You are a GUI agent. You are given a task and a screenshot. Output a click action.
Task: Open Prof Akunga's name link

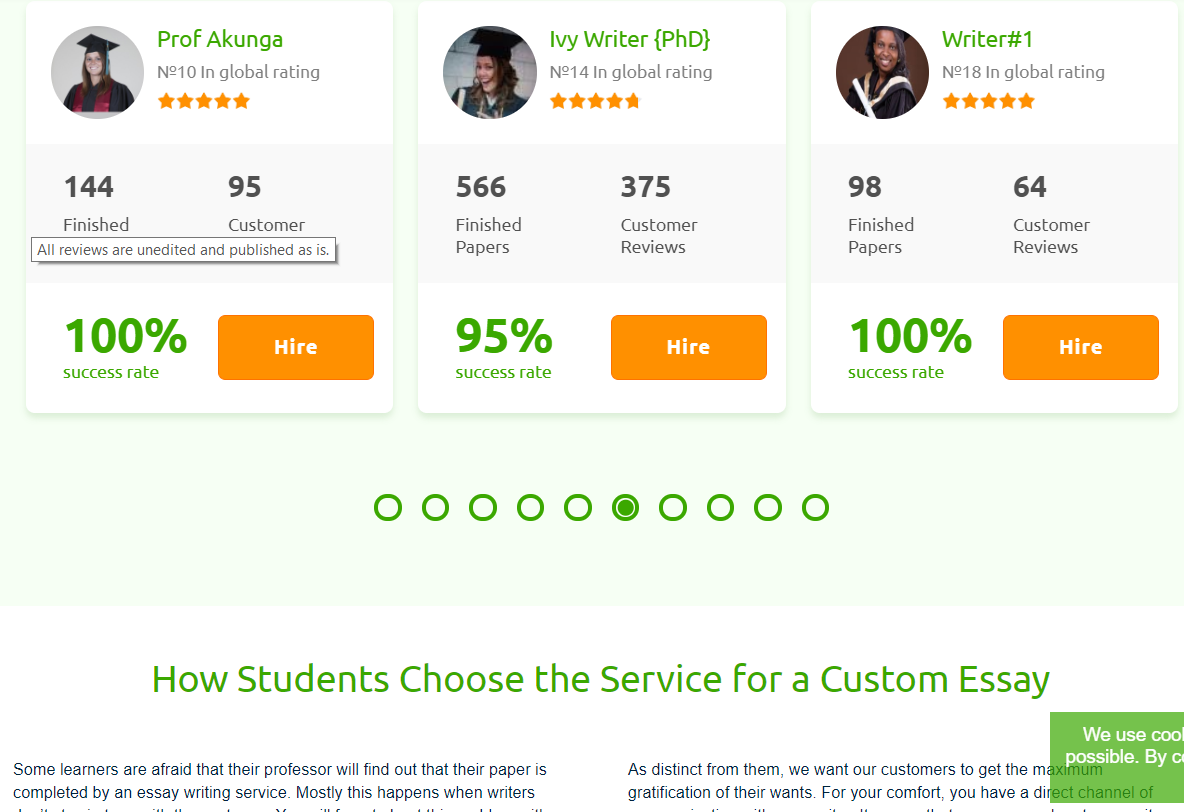220,39
